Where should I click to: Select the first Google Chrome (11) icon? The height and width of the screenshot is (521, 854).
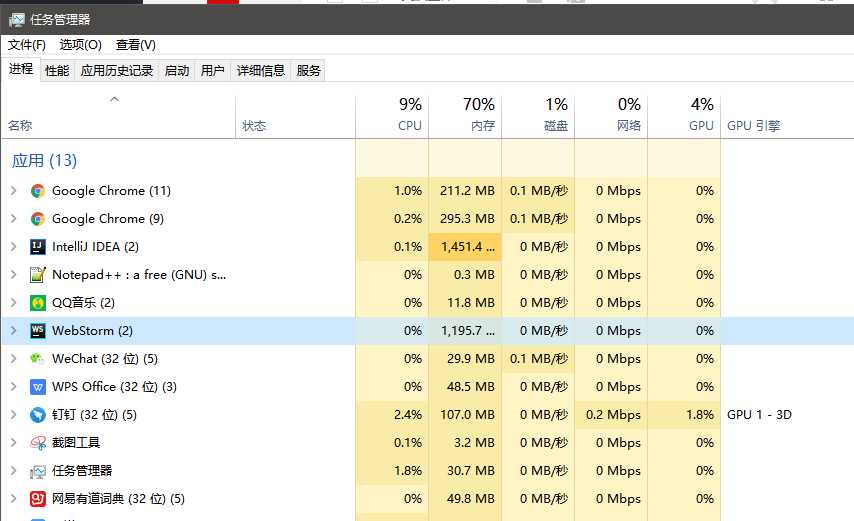[x=38, y=191]
